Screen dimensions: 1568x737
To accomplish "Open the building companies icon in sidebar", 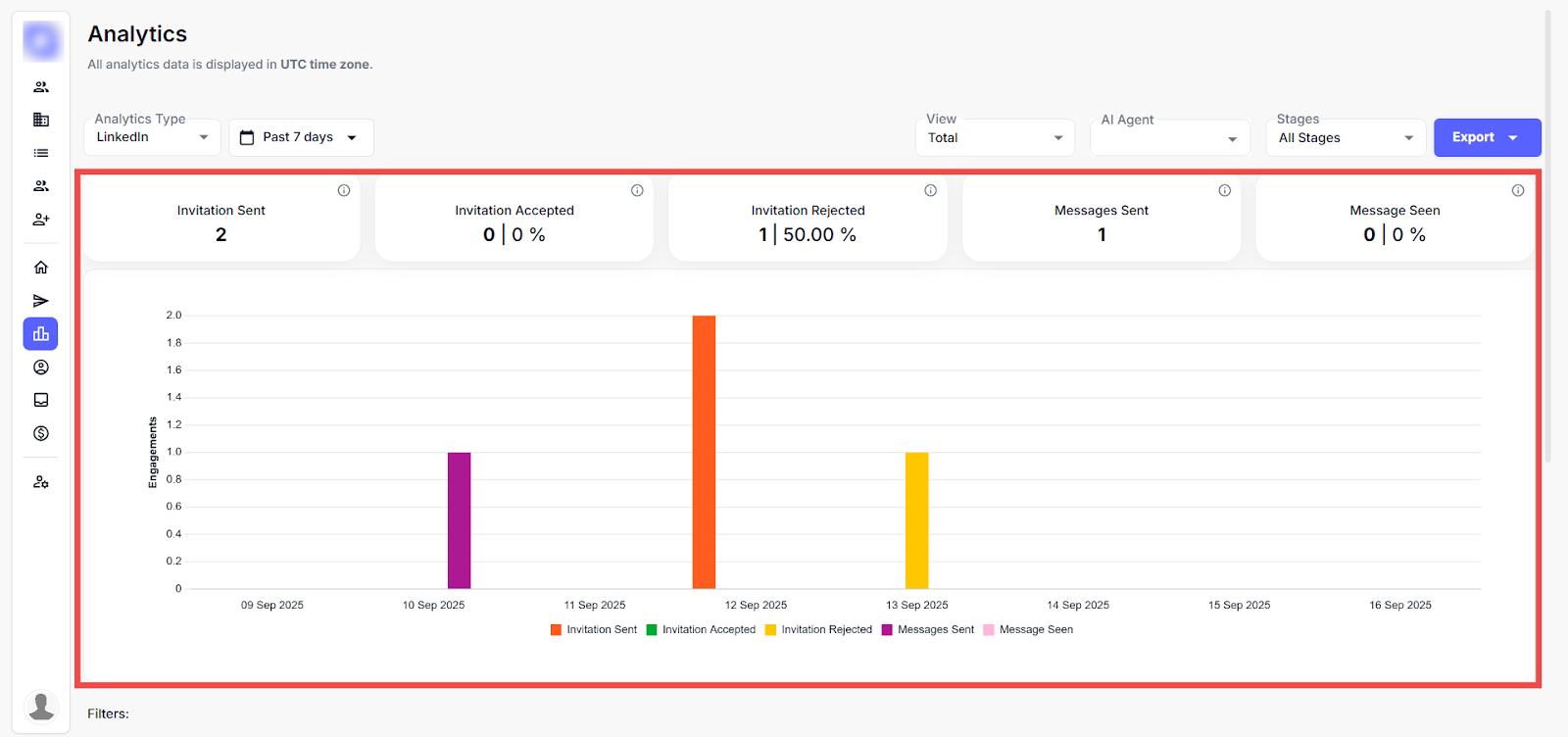I will (41, 120).
